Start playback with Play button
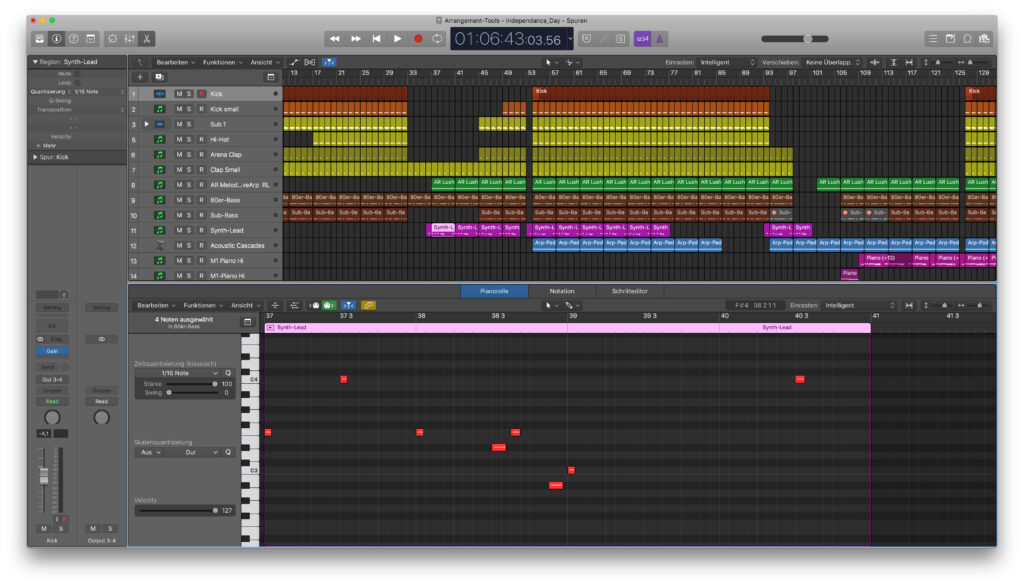Screen dimensions: 1024x586 [x=397, y=39]
